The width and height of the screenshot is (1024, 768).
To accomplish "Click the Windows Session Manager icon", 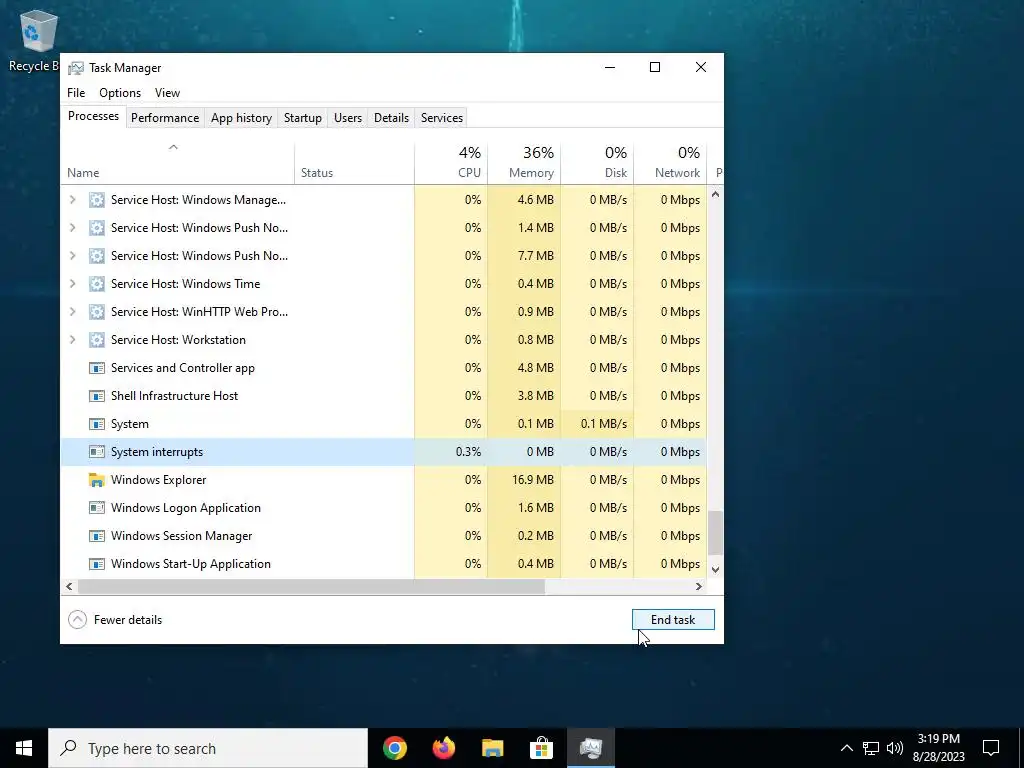I will click(97, 536).
